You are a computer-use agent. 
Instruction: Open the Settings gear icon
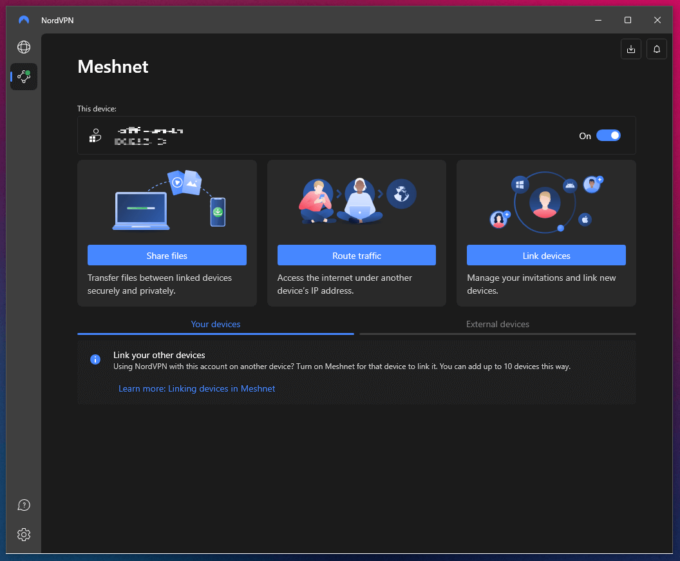pyautogui.click(x=24, y=535)
